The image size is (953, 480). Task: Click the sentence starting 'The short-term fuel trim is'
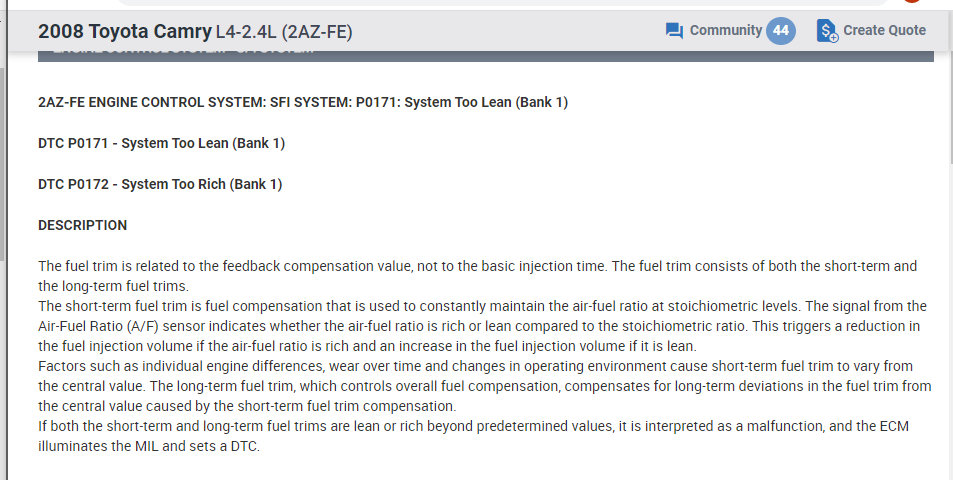[x=300, y=306]
